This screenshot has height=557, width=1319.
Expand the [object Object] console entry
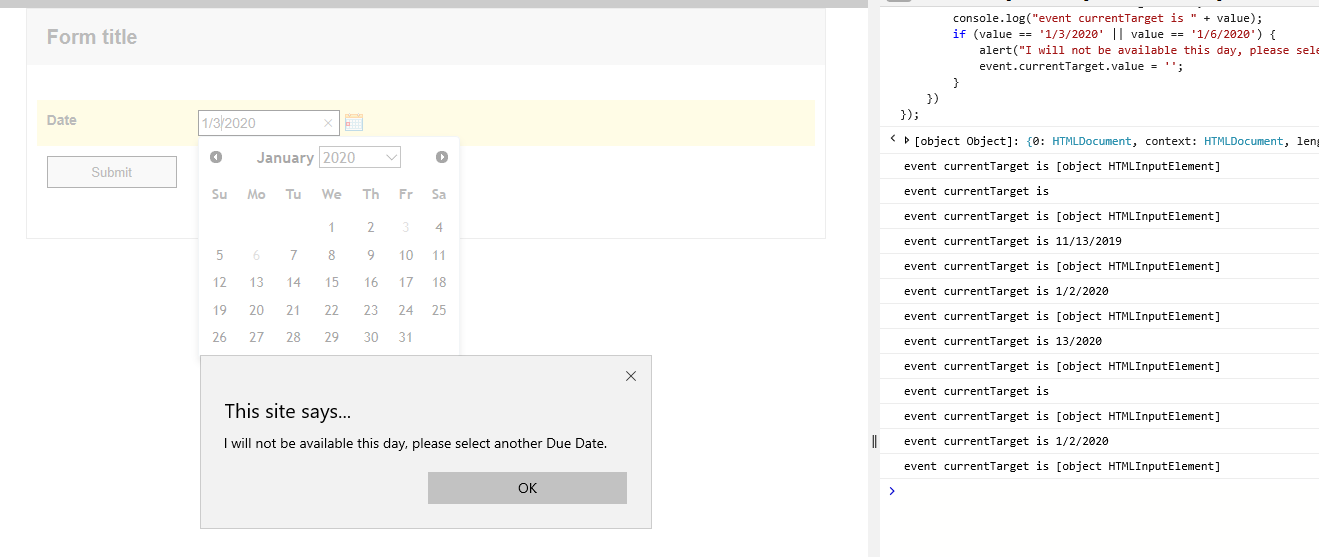pos(907,141)
